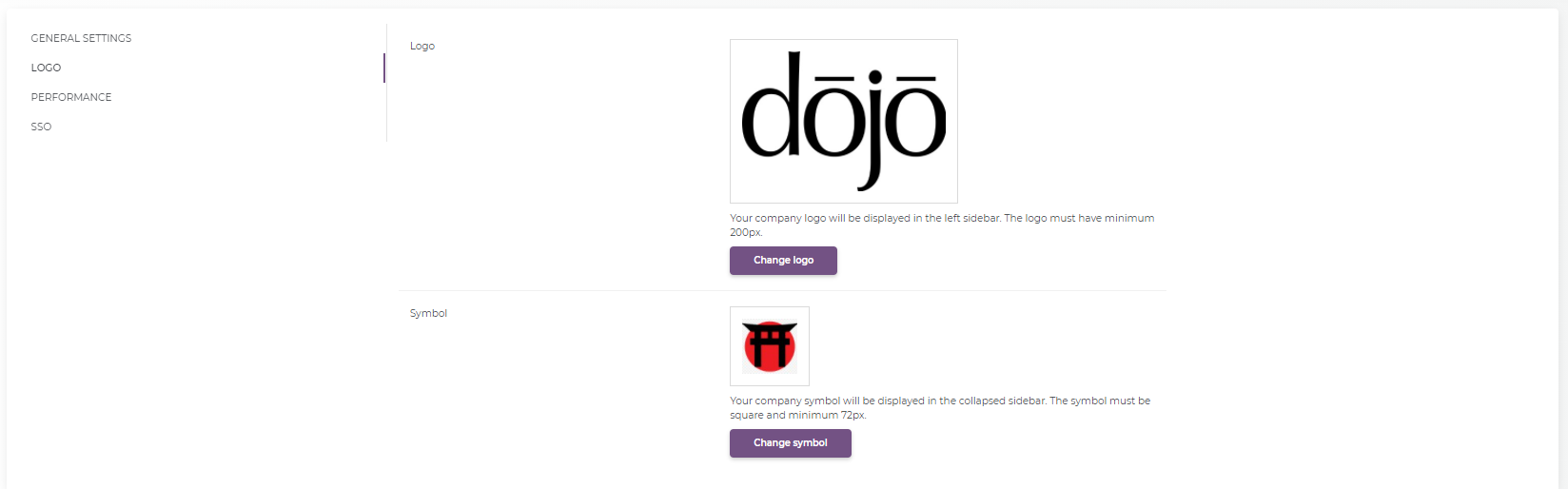1568x489 pixels.
Task: Click the Change logo button
Action: [783, 261]
